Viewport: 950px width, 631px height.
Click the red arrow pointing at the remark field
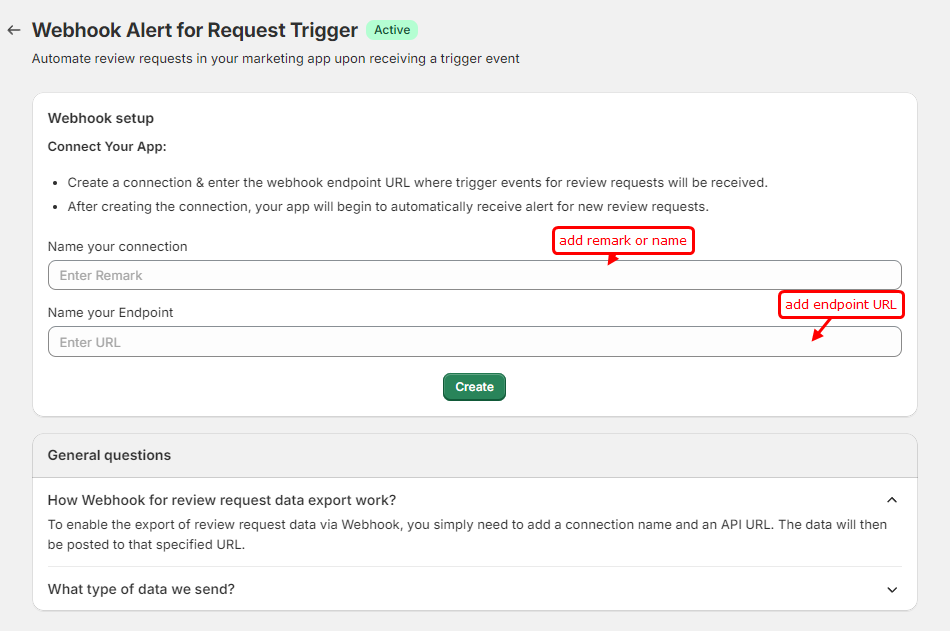pyautogui.click(x=613, y=260)
